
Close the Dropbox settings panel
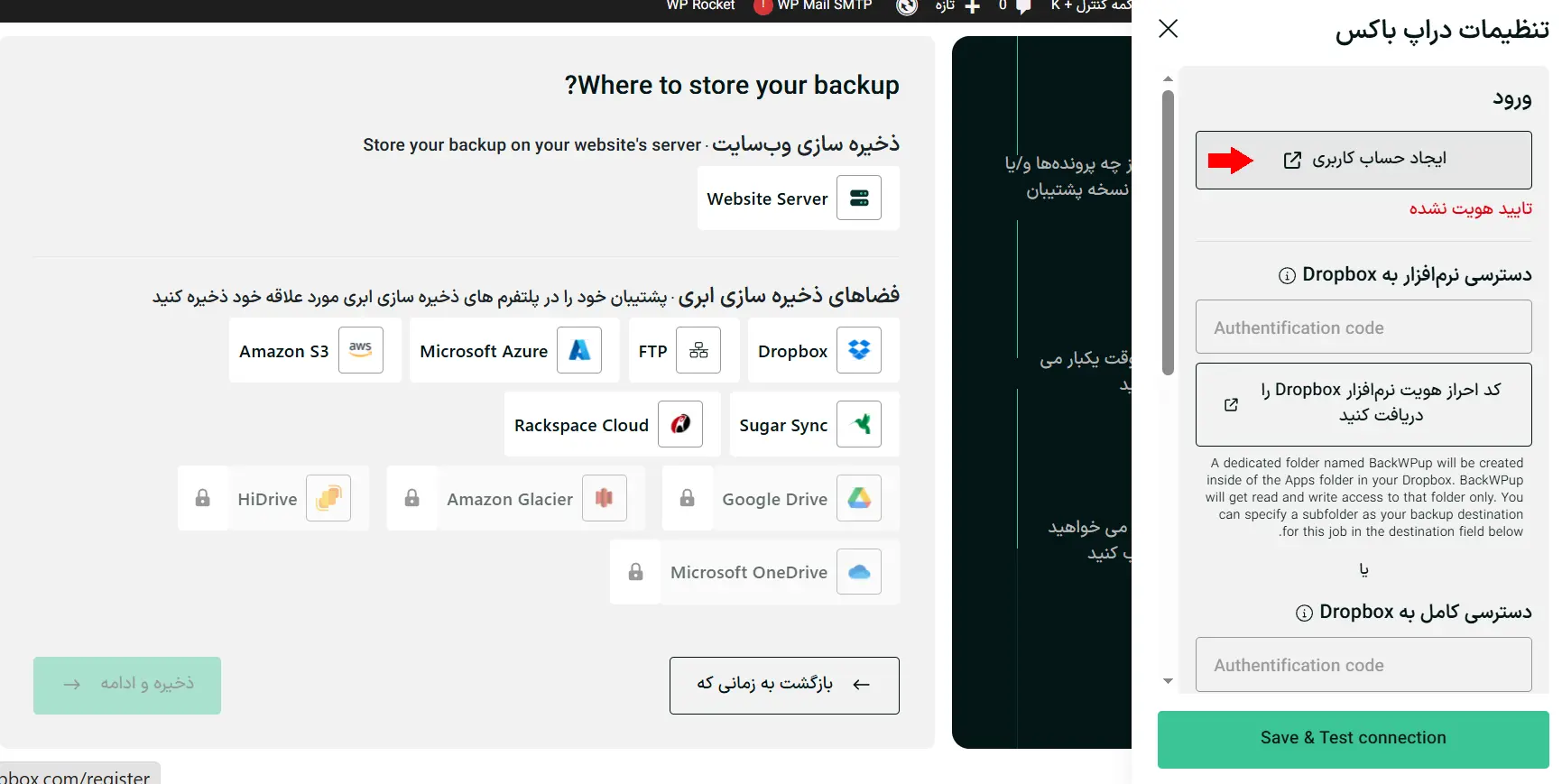(1169, 29)
